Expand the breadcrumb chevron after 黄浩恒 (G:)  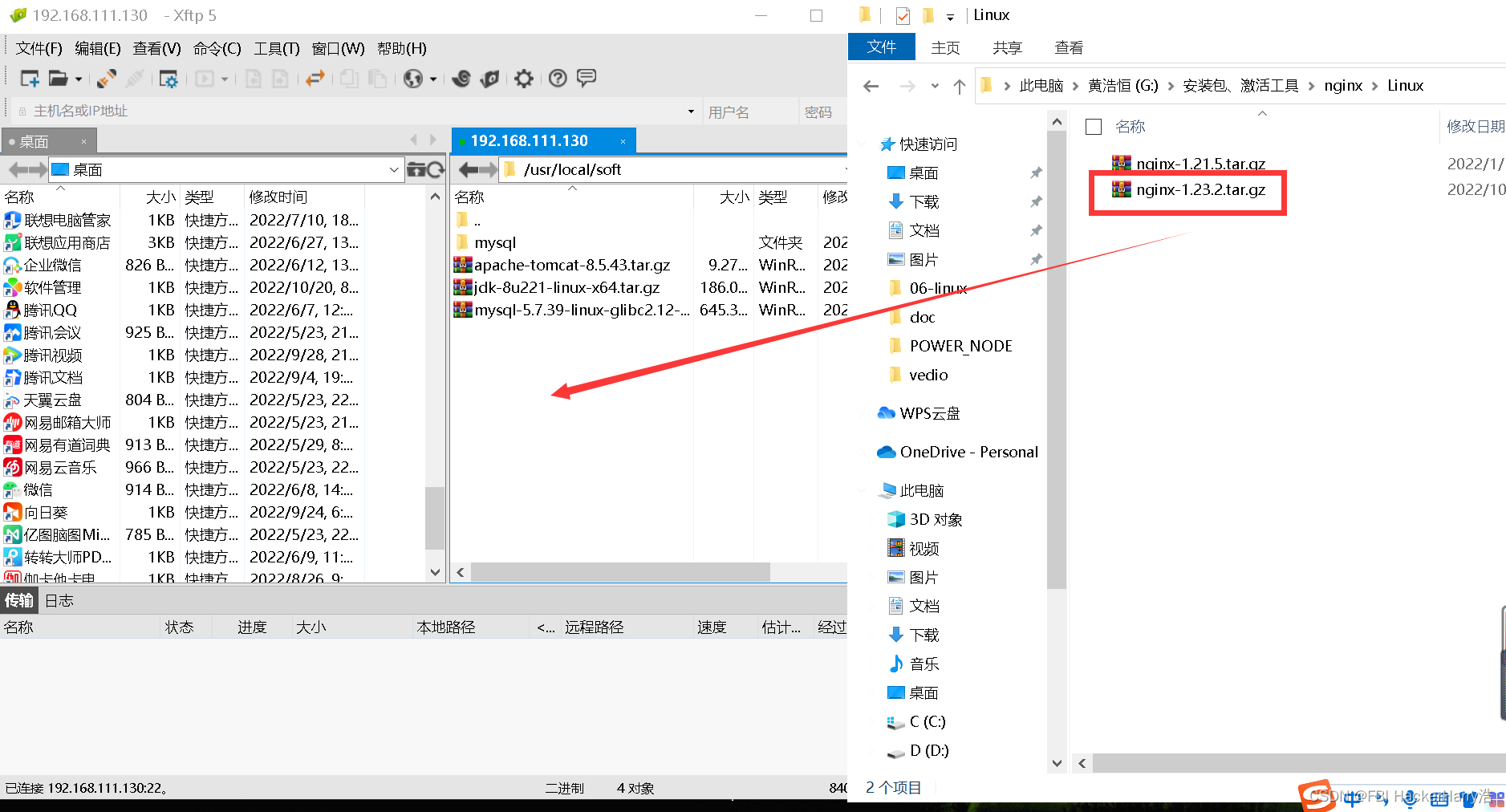point(1171,86)
